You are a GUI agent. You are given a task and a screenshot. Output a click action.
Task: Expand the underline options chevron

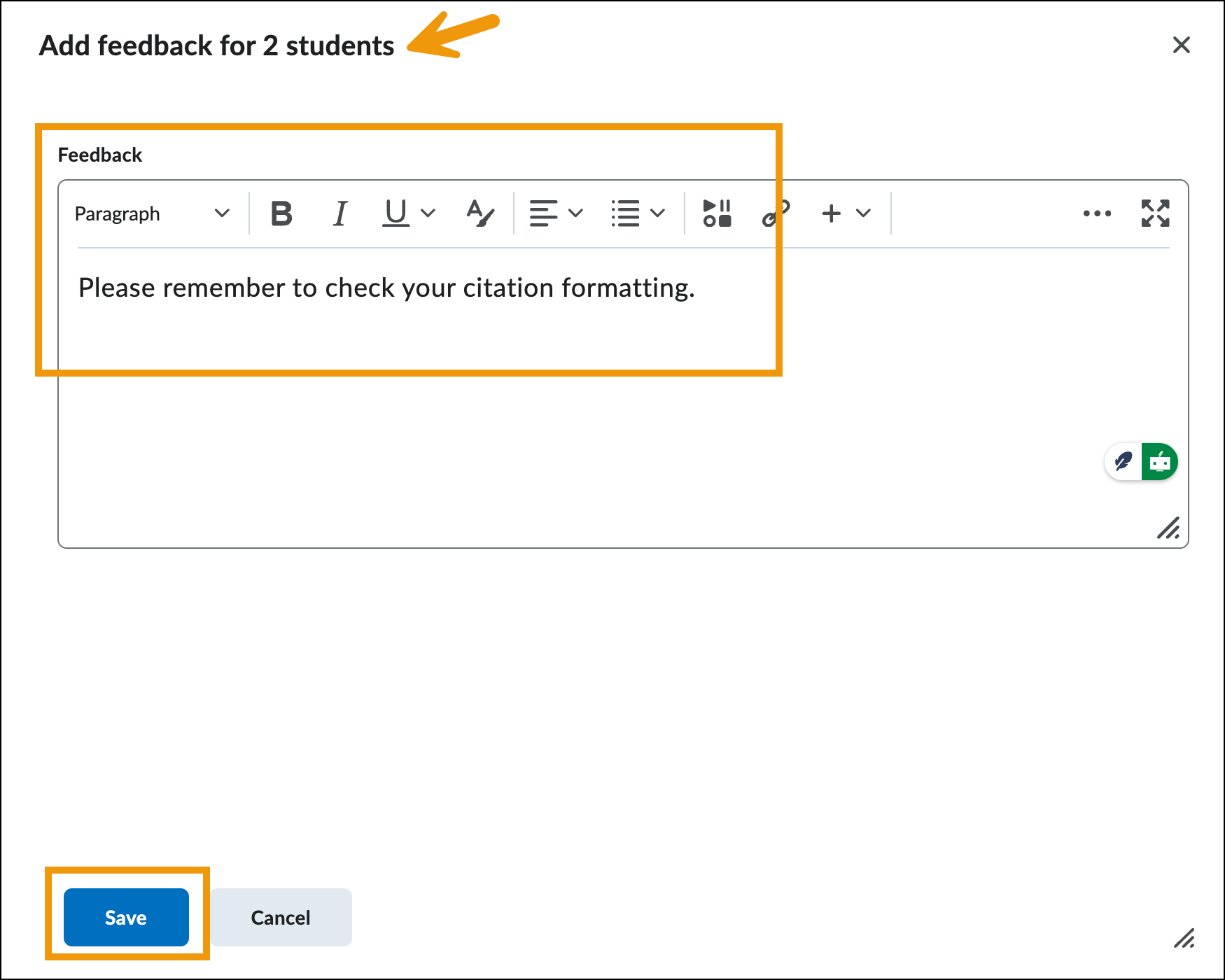pyautogui.click(x=428, y=213)
